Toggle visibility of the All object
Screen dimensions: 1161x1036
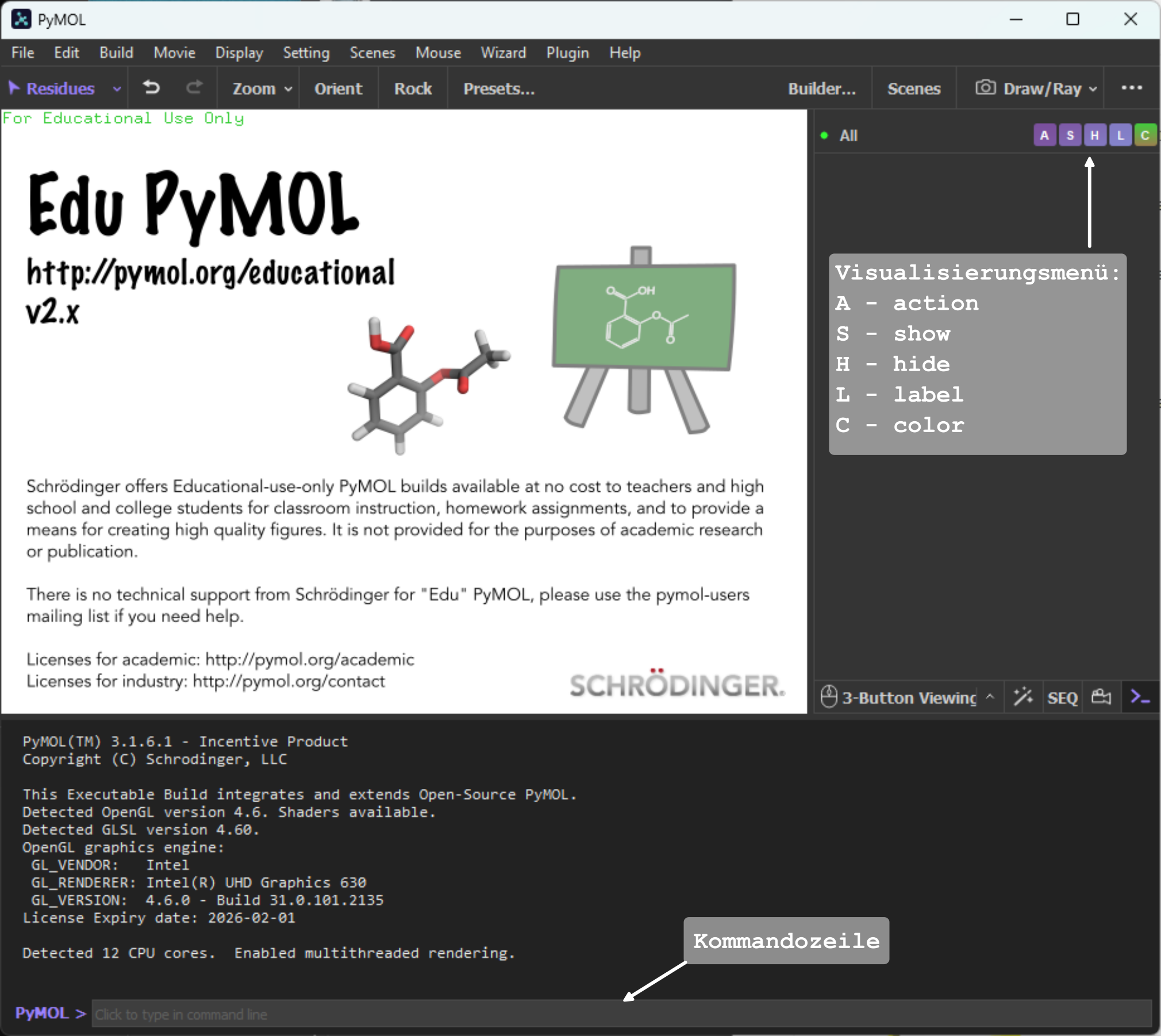[824, 136]
